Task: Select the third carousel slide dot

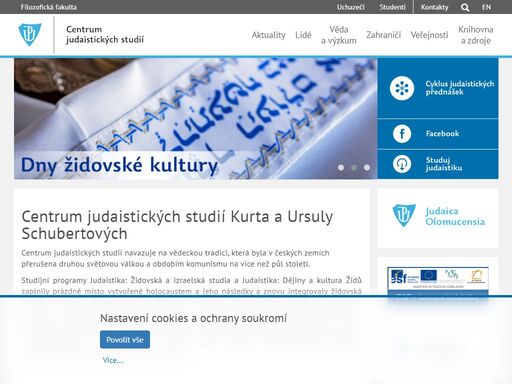Action: [367, 167]
